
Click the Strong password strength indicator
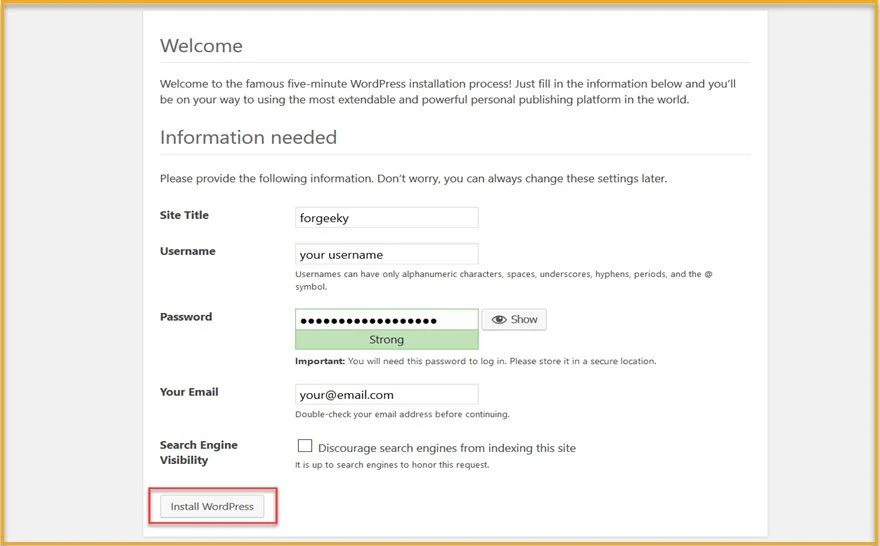[x=387, y=339]
